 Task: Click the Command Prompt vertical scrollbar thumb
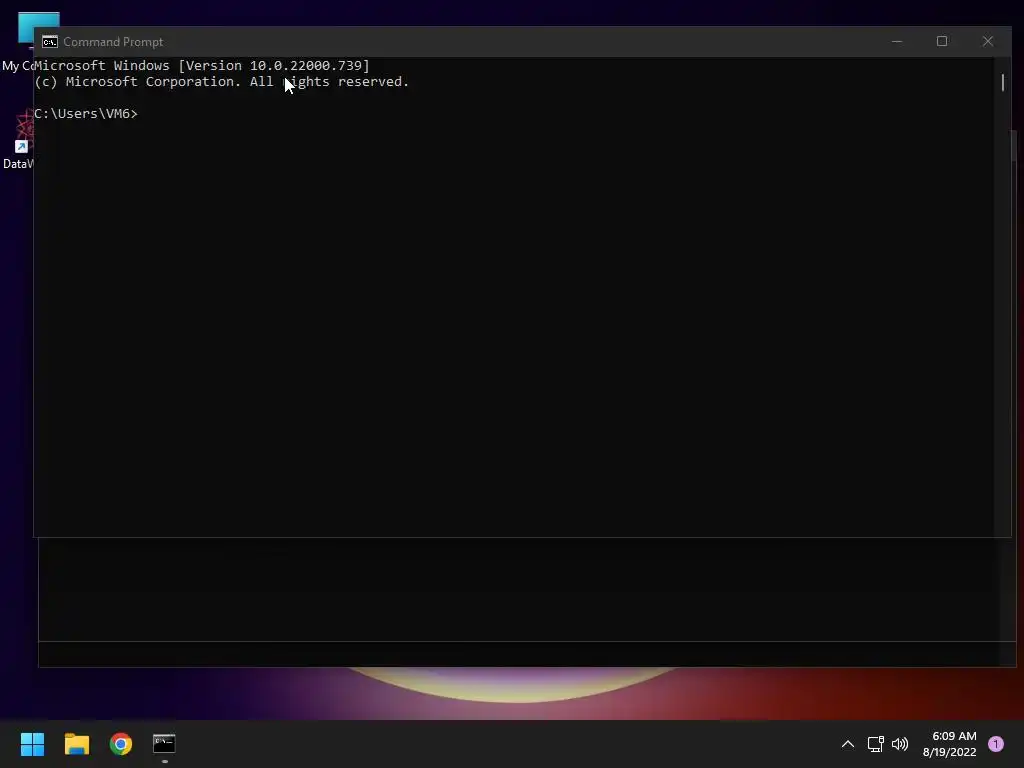tap(1002, 82)
